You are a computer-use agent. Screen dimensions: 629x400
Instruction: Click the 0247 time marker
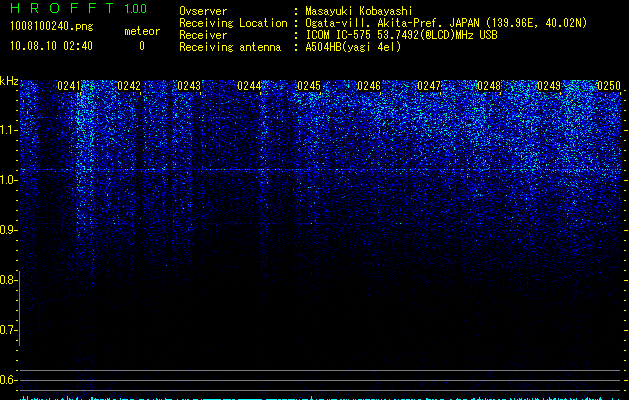pos(429,86)
